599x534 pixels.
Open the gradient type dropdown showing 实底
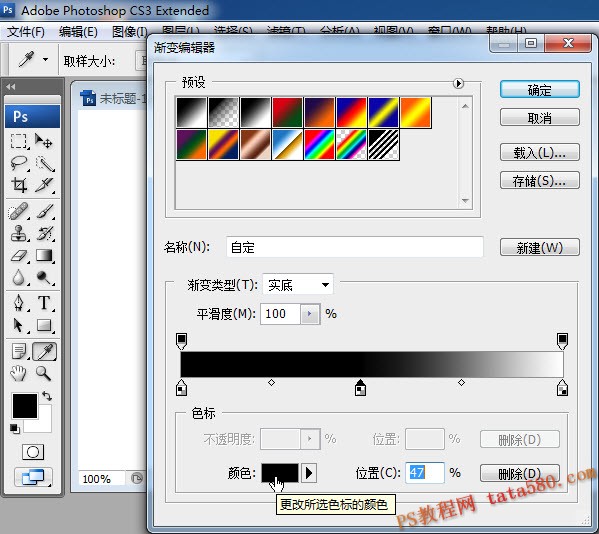tap(298, 285)
